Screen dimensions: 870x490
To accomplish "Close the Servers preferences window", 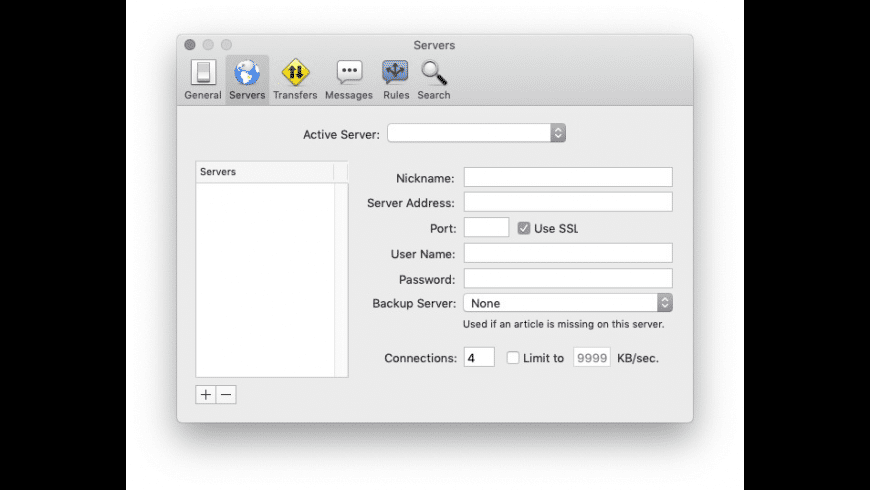I will coord(190,44).
